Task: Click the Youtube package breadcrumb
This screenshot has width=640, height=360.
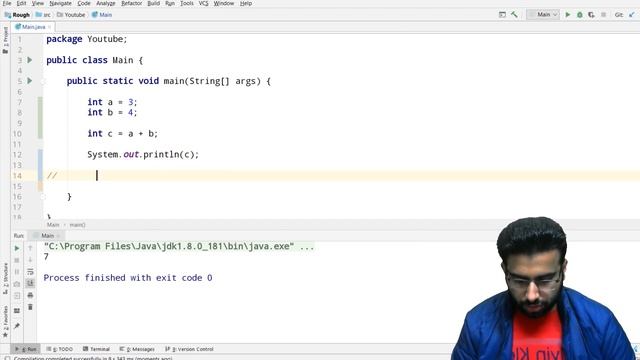Action: pyautogui.click(x=71, y=15)
